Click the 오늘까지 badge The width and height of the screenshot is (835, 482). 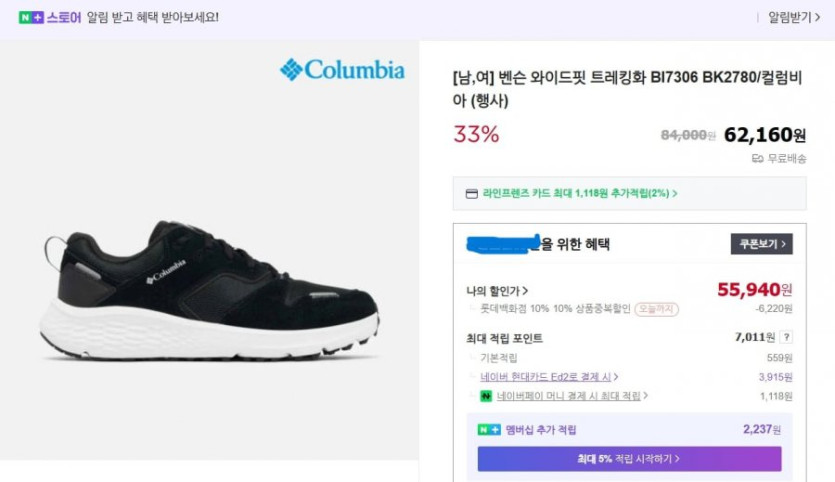[657, 309]
